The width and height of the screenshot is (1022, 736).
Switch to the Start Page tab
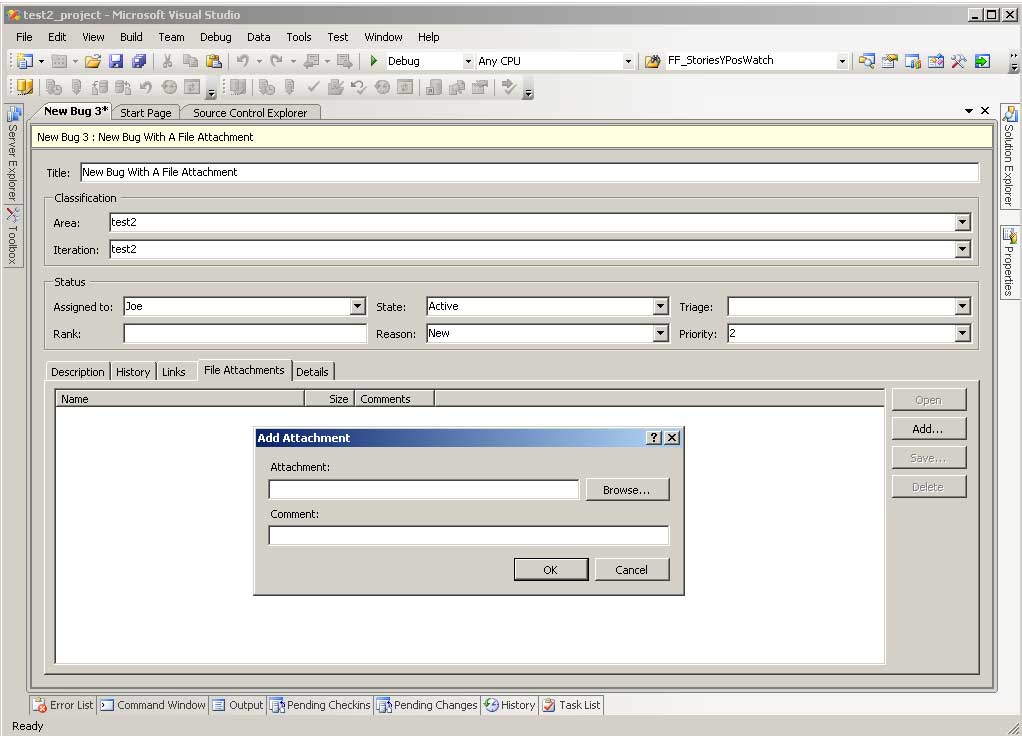coord(145,113)
